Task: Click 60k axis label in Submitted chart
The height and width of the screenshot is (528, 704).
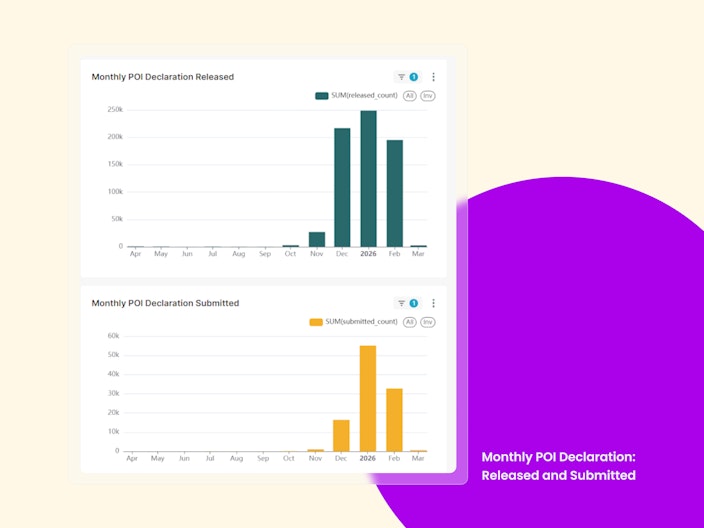Action: 114,336
